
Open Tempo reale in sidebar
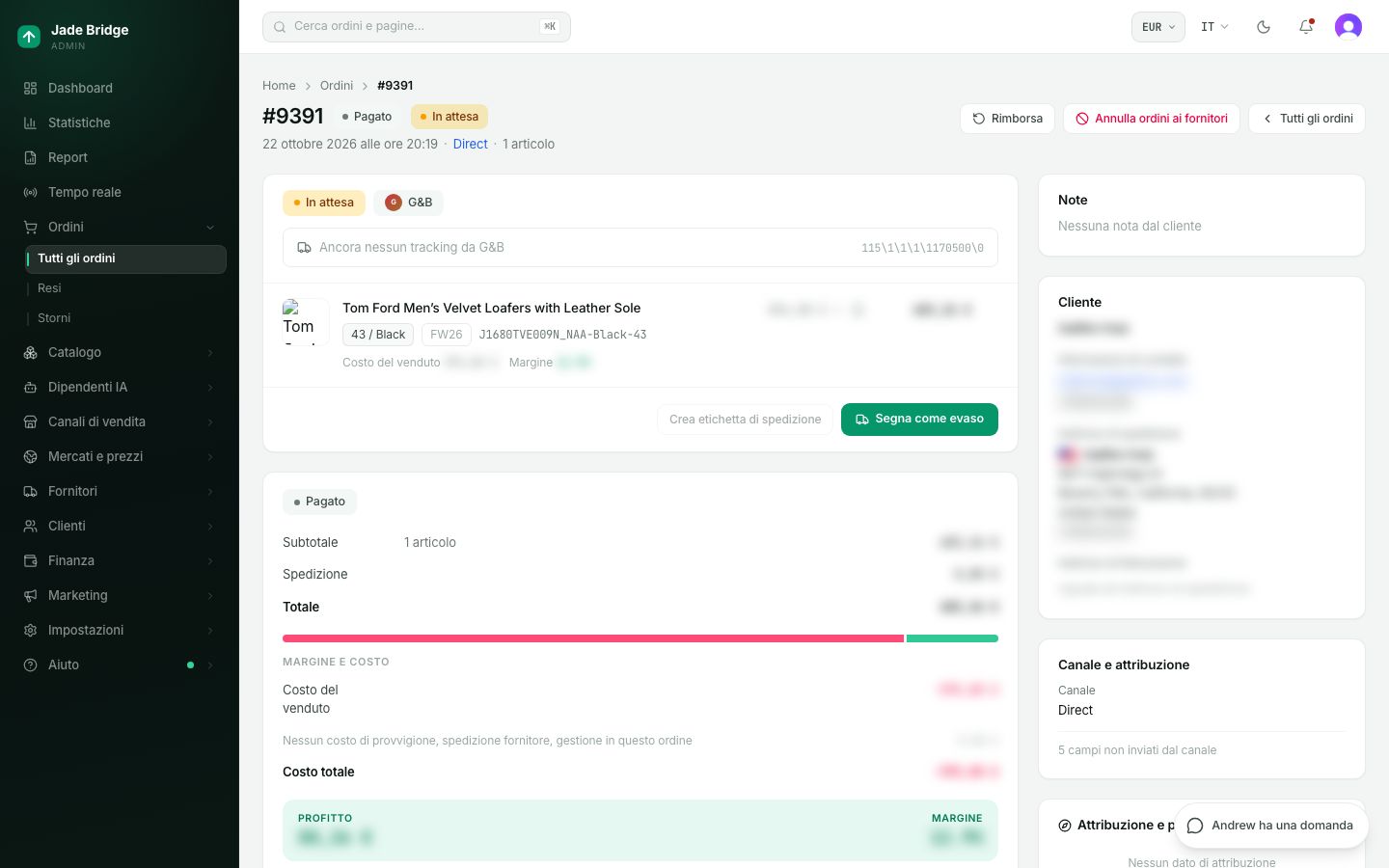120,192
